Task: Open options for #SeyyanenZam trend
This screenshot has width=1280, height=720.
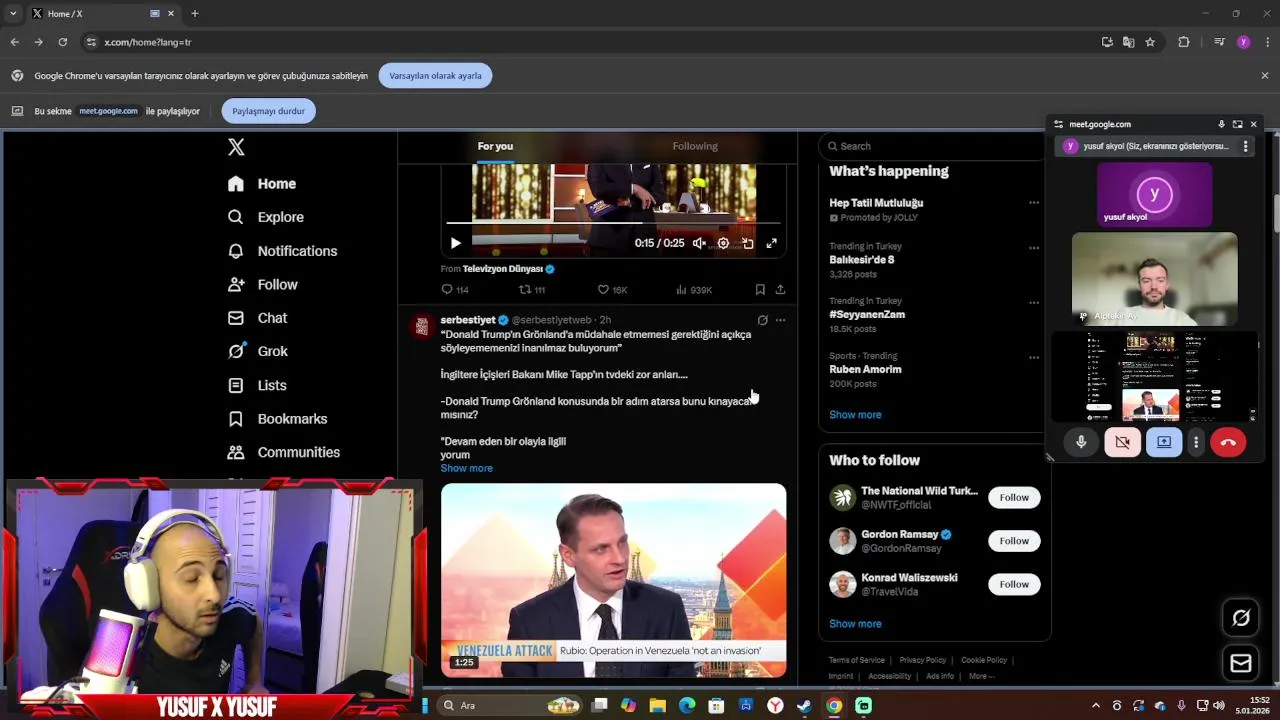Action: click(1034, 302)
